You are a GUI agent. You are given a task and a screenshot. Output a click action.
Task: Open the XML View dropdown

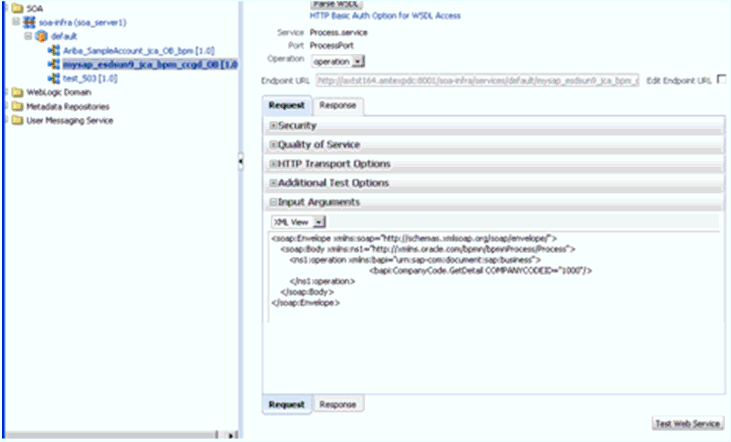[x=319, y=222]
